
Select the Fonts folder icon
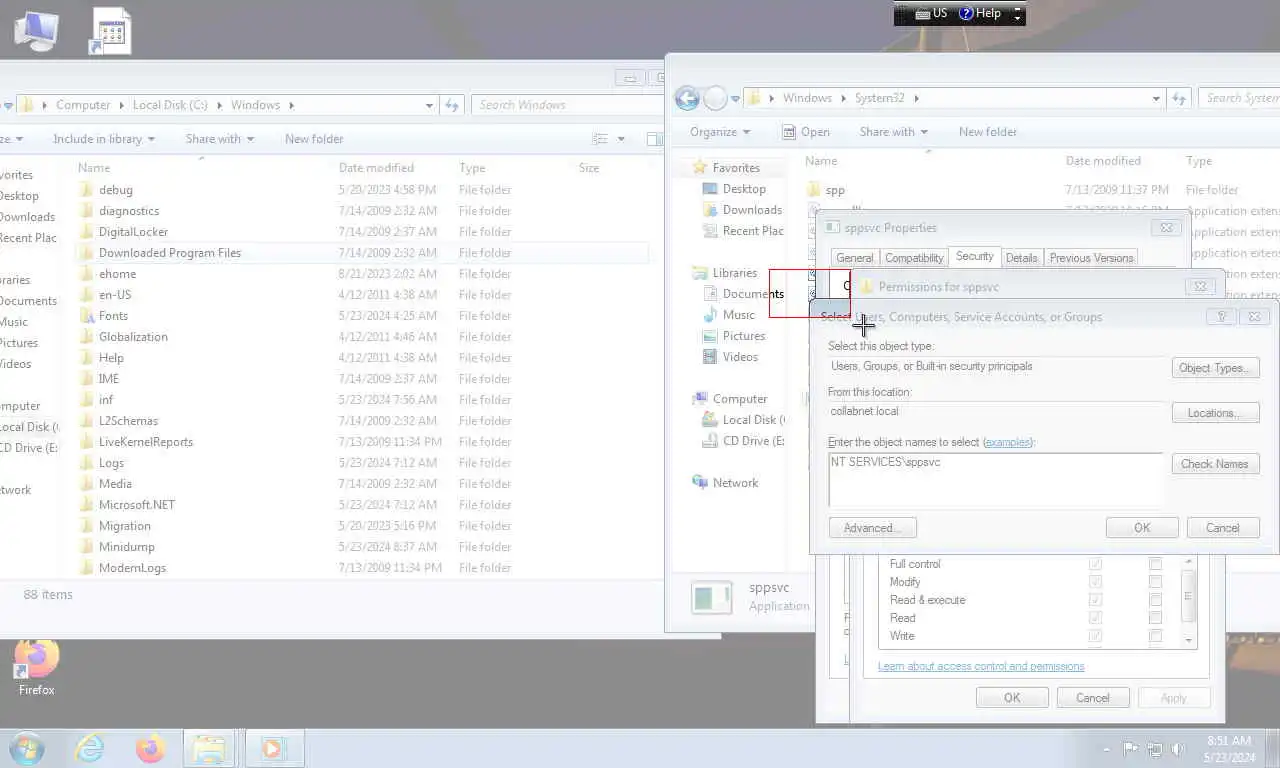point(86,316)
